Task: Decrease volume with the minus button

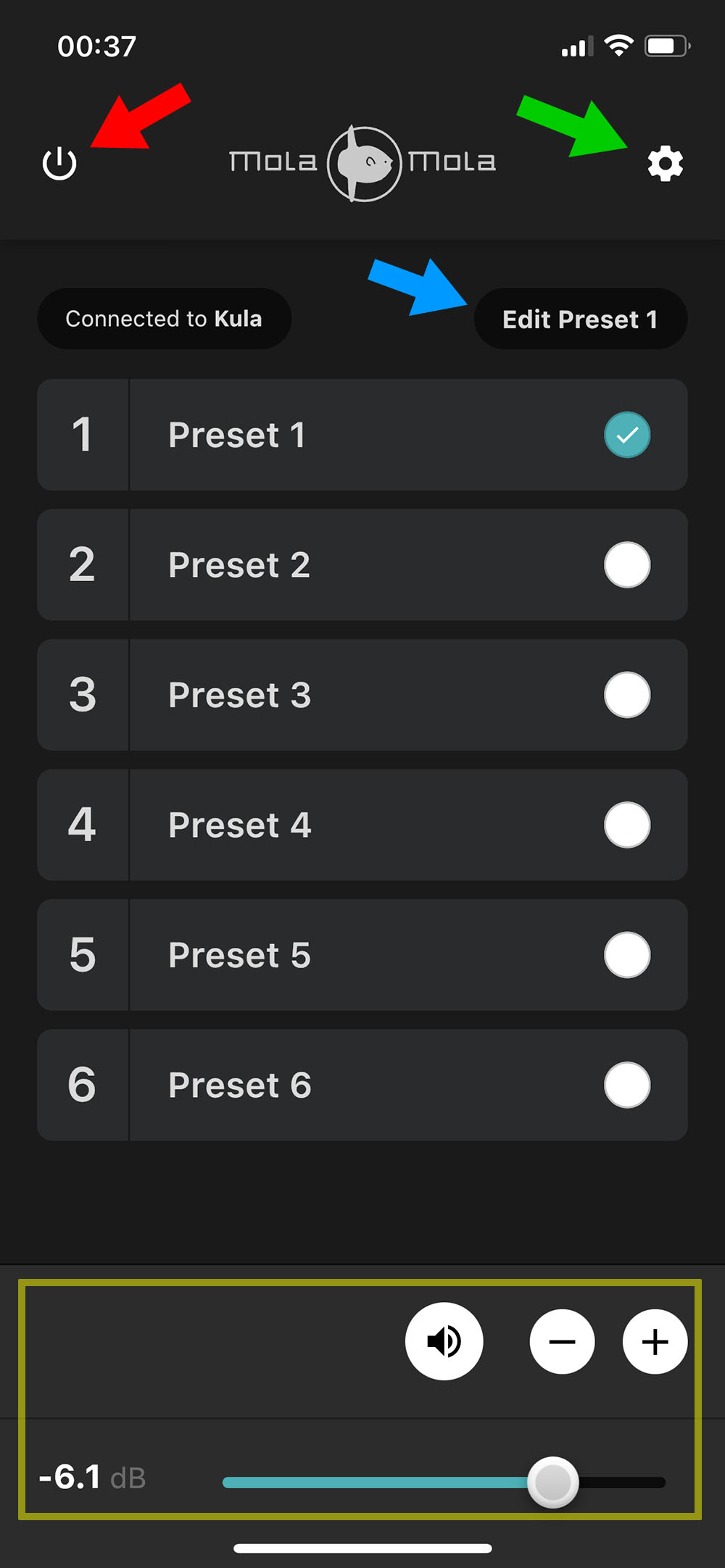Action: [562, 1341]
